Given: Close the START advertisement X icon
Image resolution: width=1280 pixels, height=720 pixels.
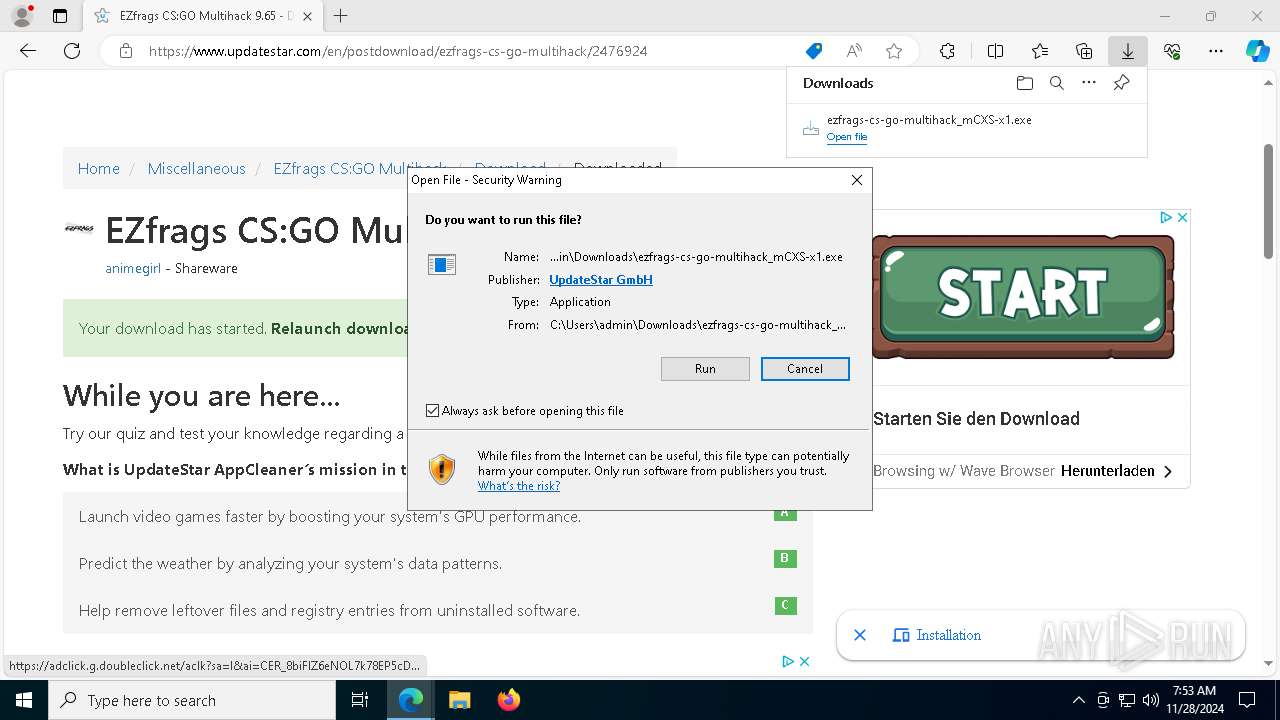Looking at the screenshot, I should tap(1182, 217).
